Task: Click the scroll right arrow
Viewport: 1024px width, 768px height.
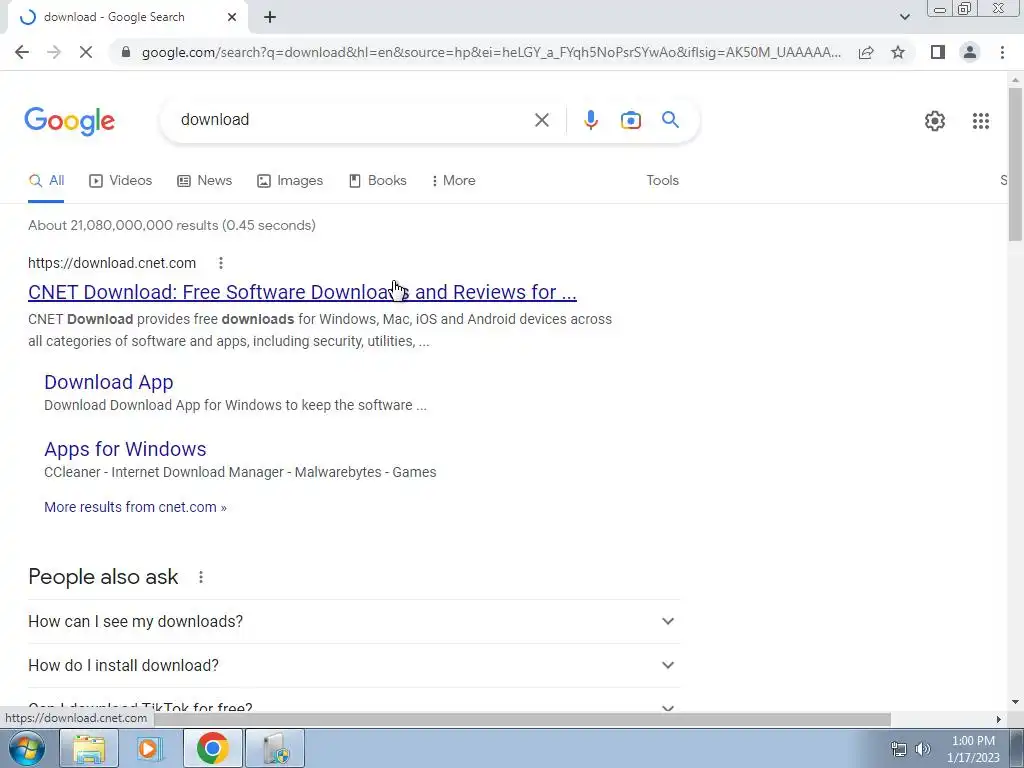Action: 998,719
